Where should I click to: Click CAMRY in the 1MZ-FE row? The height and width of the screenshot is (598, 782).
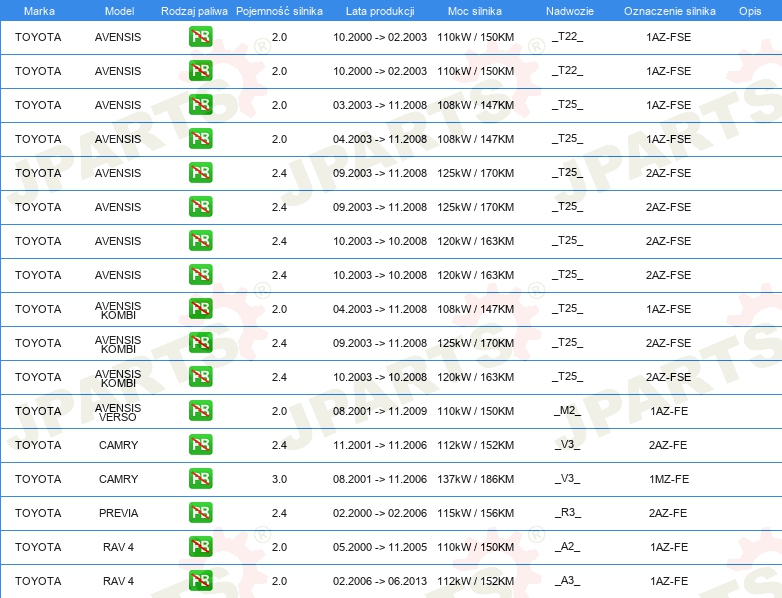point(118,479)
